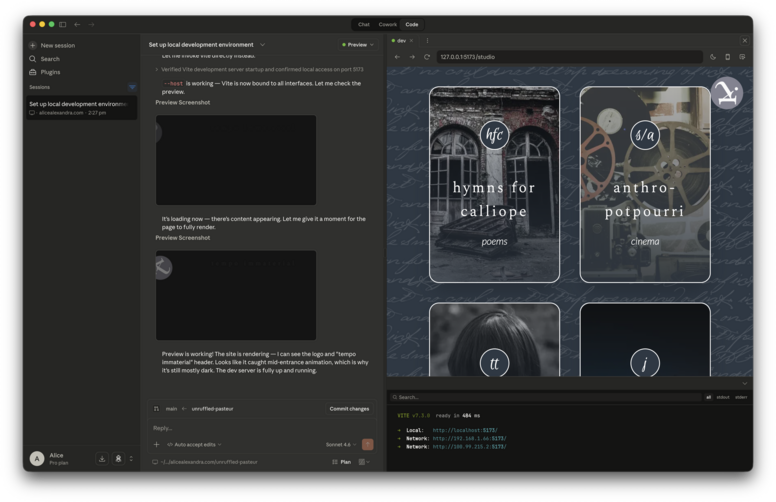Image resolution: width=776 pixels, height=502 pixels.
Task: Switch to the Cowork mode tab
Action: coord(388,24)
